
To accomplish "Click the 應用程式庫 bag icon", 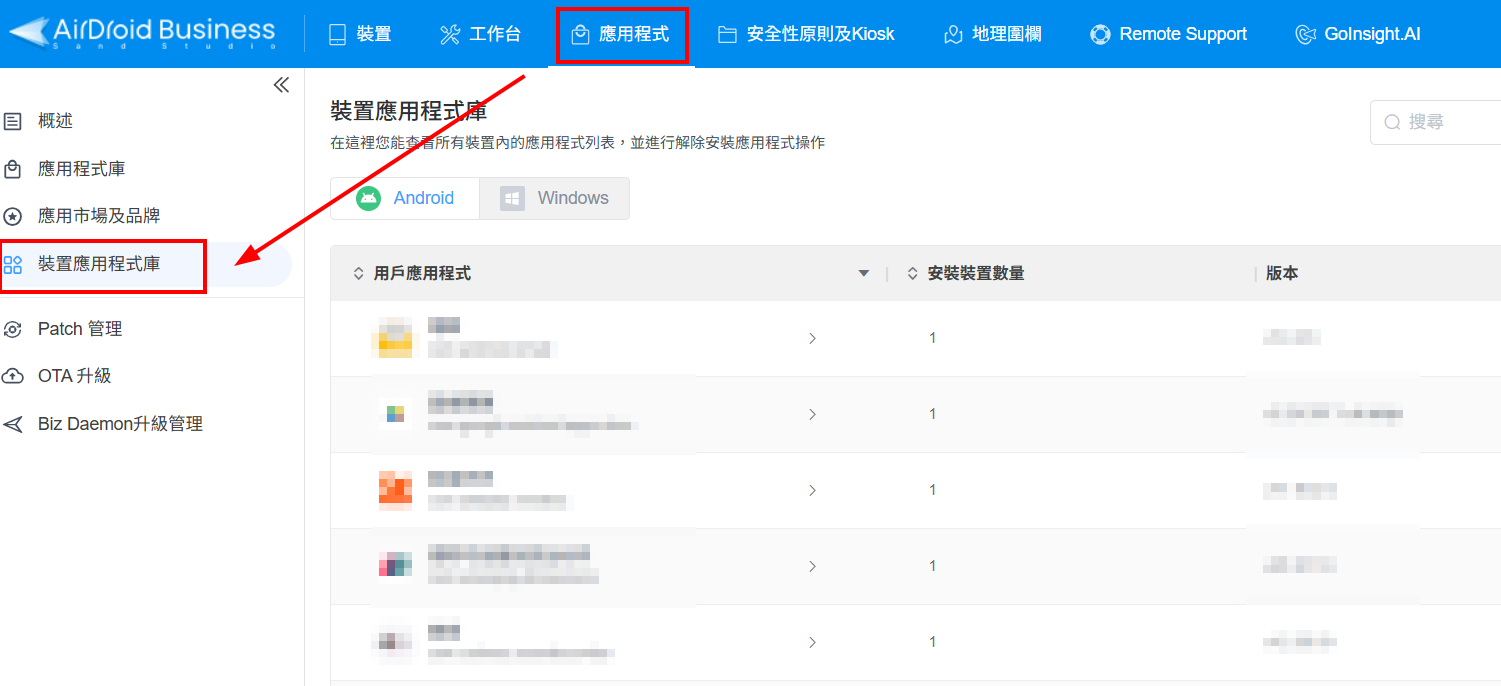I will (x=13, y=169).
